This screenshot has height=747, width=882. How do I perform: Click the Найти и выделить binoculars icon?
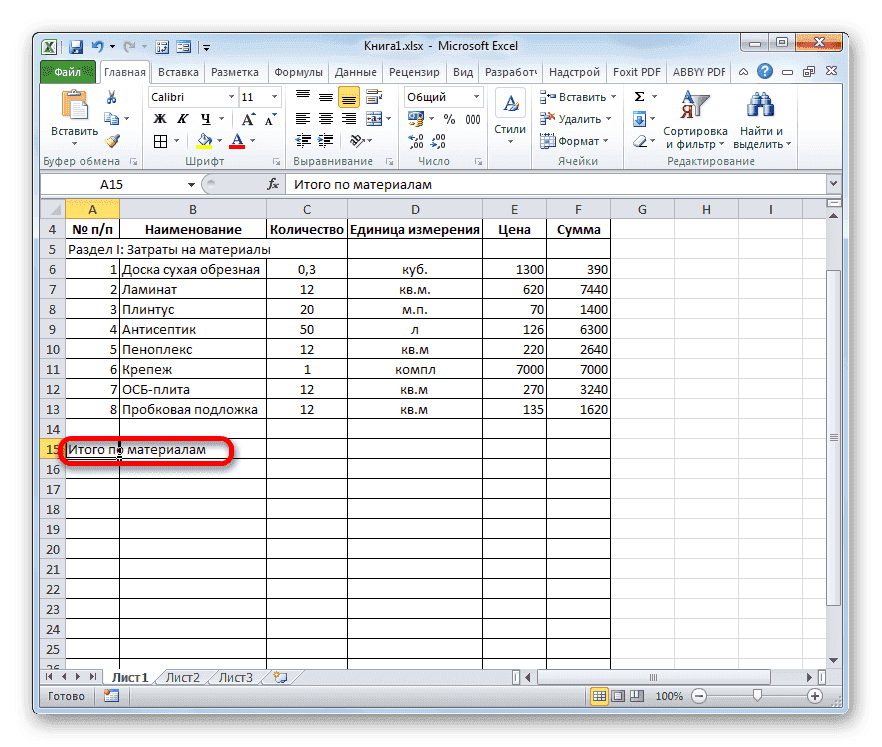[760, 105]
